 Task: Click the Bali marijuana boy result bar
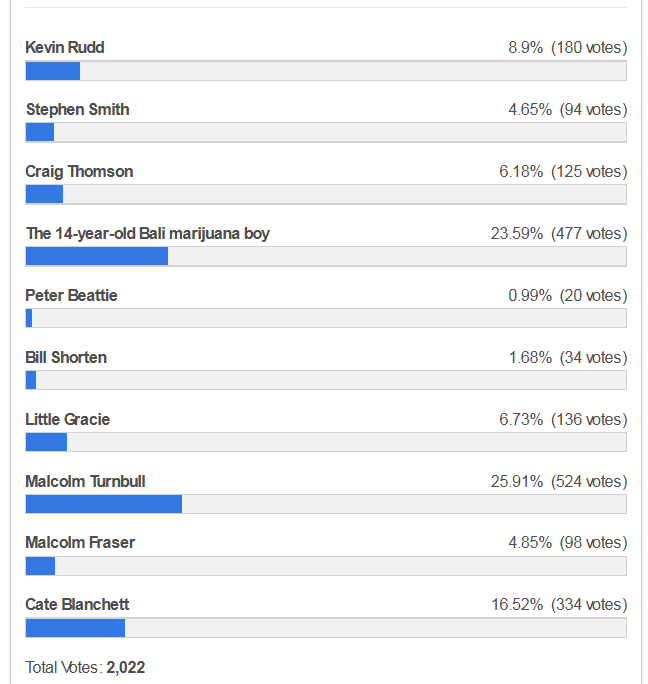pyautogui.click(x=325, y=257)
